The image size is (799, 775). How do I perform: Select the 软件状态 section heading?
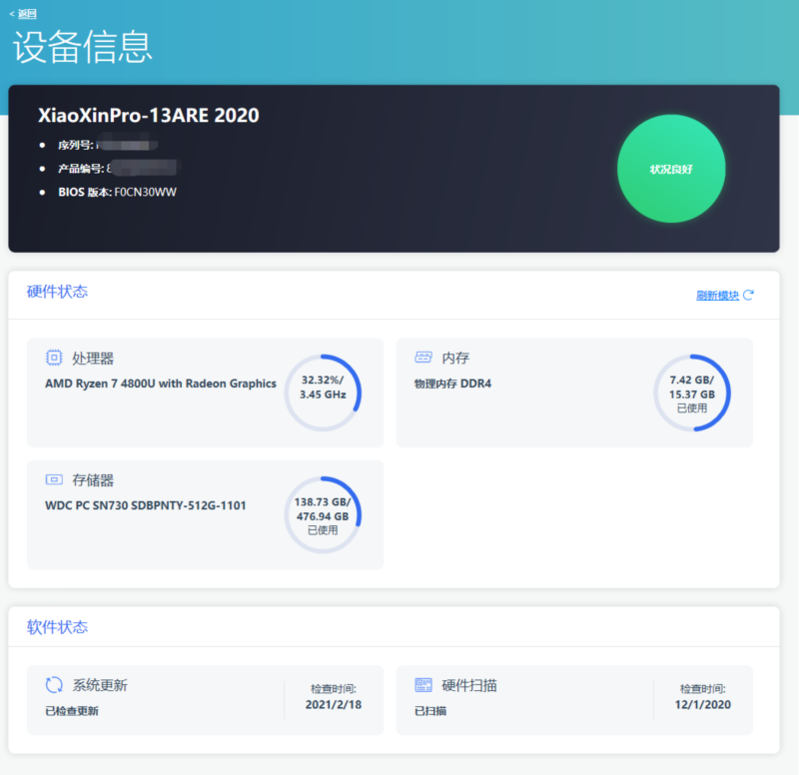pos(57,628)
